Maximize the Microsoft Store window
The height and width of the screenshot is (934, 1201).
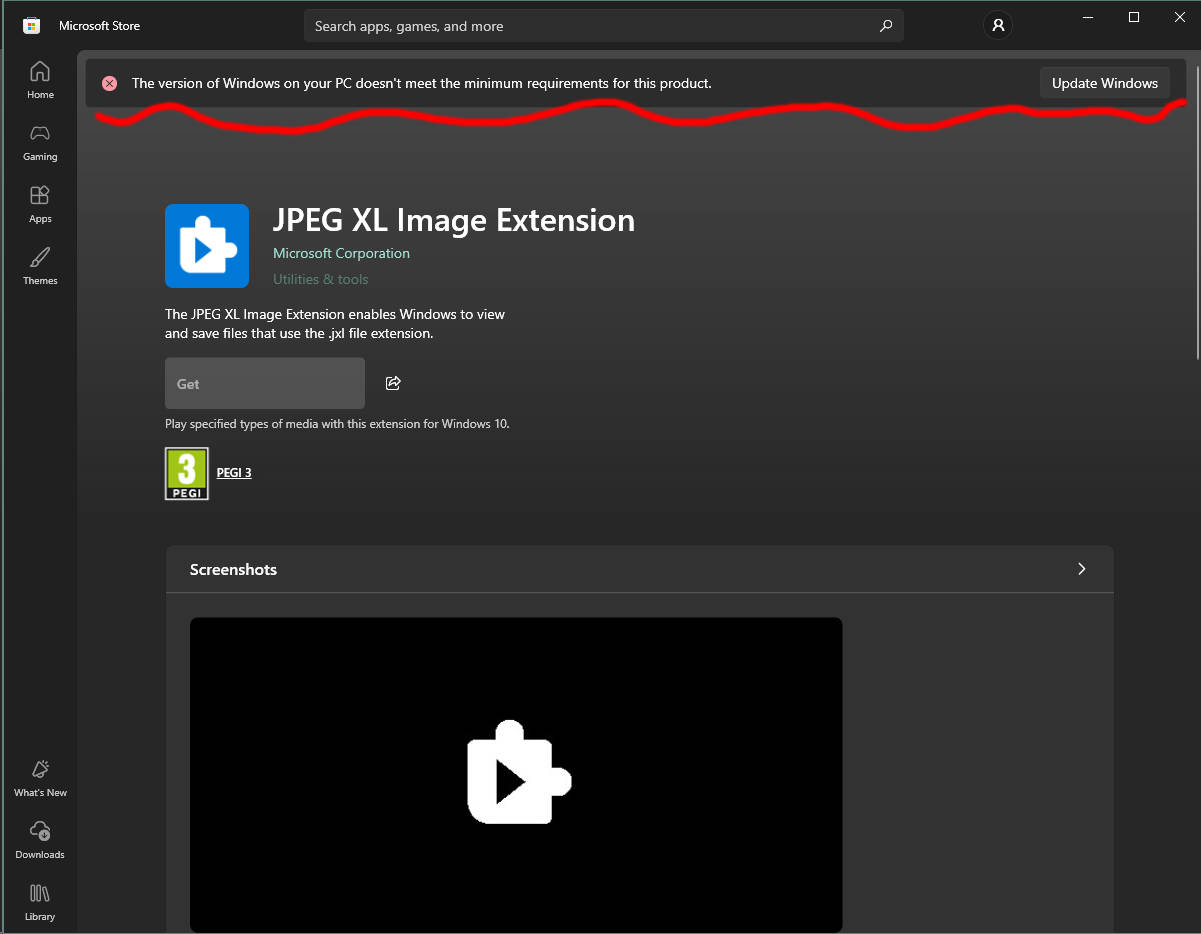pyautogui.click(x=1134, y=17)
